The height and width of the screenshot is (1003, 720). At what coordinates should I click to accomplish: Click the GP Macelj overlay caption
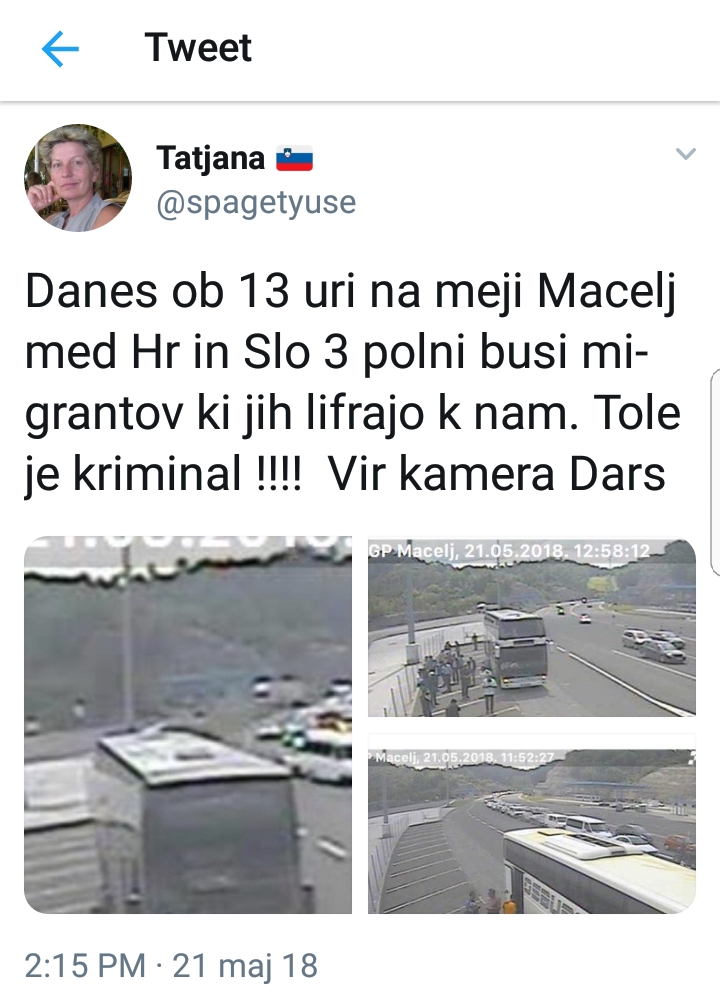coord(509,551)
